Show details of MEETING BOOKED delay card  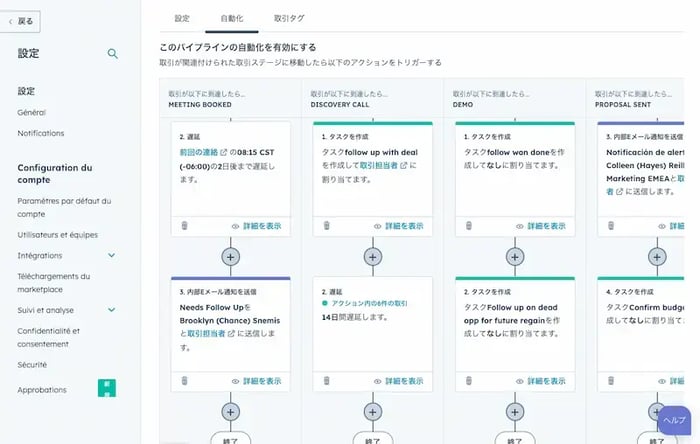256,226
